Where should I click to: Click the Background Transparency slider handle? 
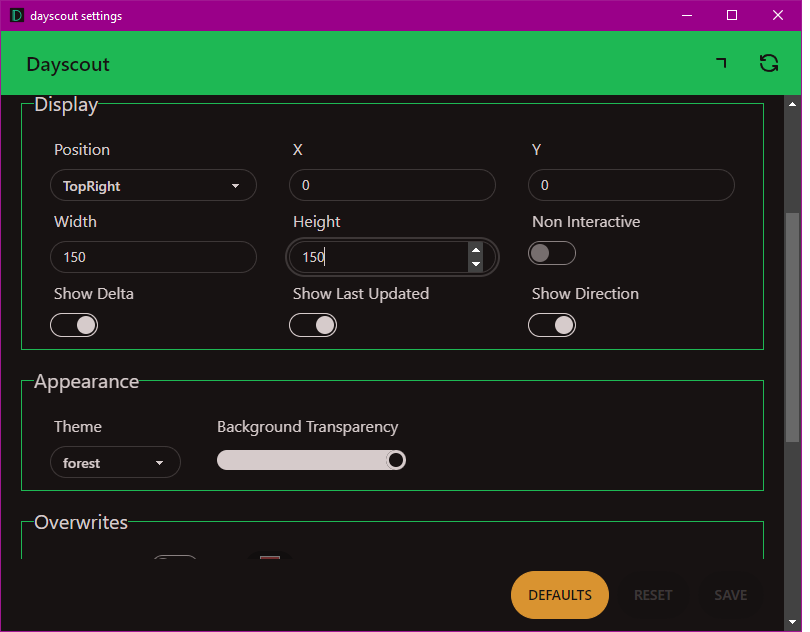point(396,460)
